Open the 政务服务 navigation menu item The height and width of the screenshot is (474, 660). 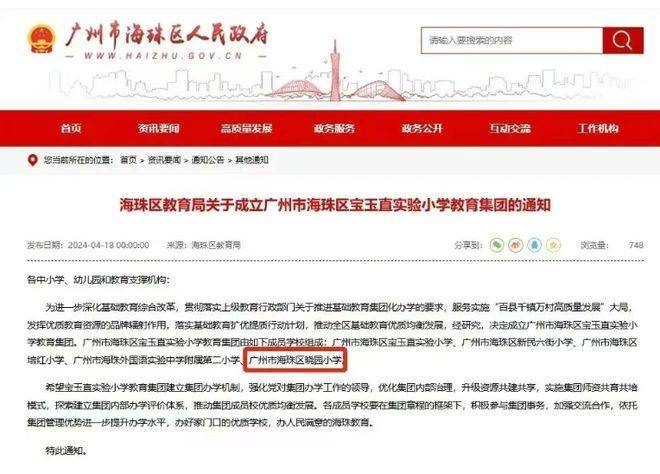[x=334, y=128]
